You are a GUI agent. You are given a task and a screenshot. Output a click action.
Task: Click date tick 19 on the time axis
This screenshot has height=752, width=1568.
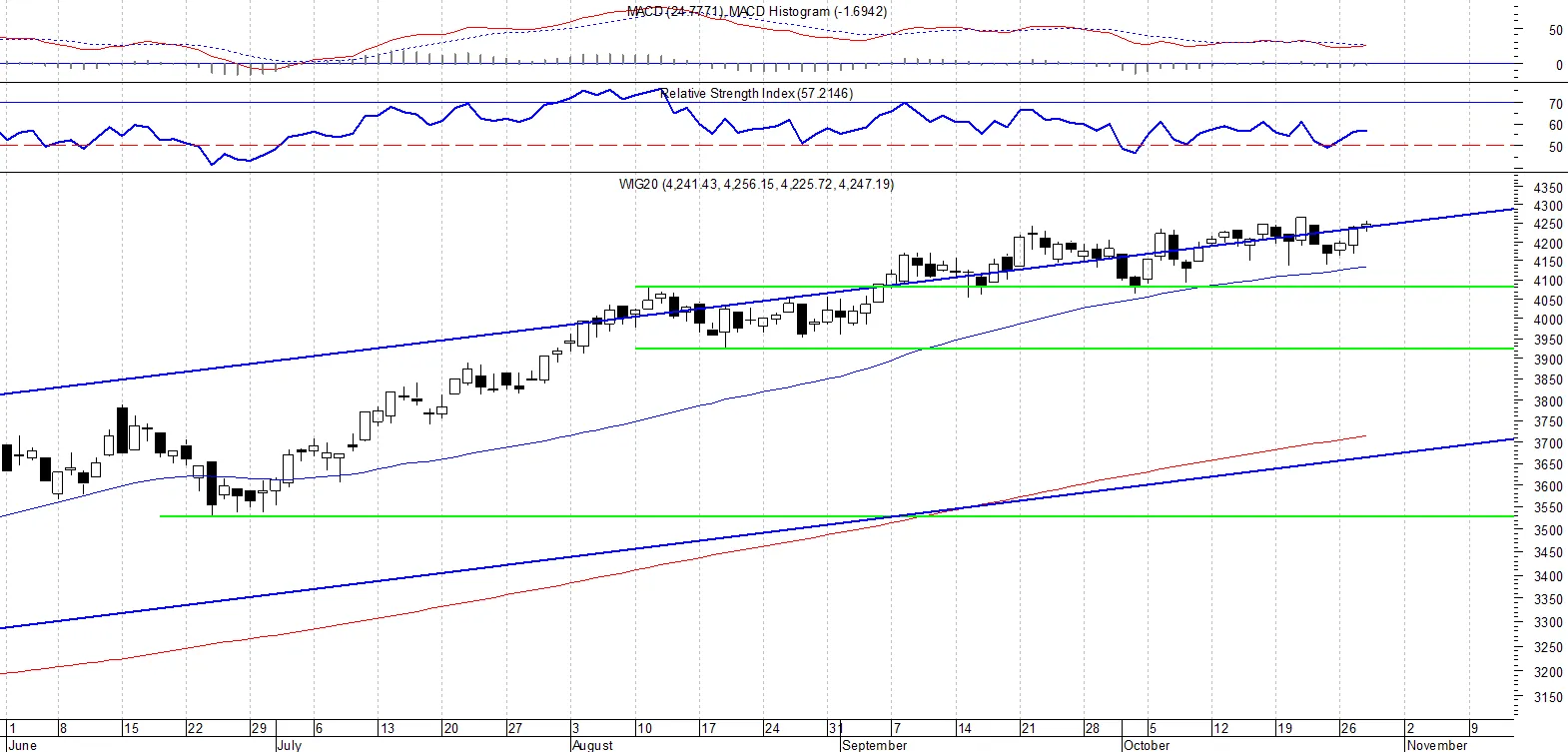click(x=1284, y=729)
